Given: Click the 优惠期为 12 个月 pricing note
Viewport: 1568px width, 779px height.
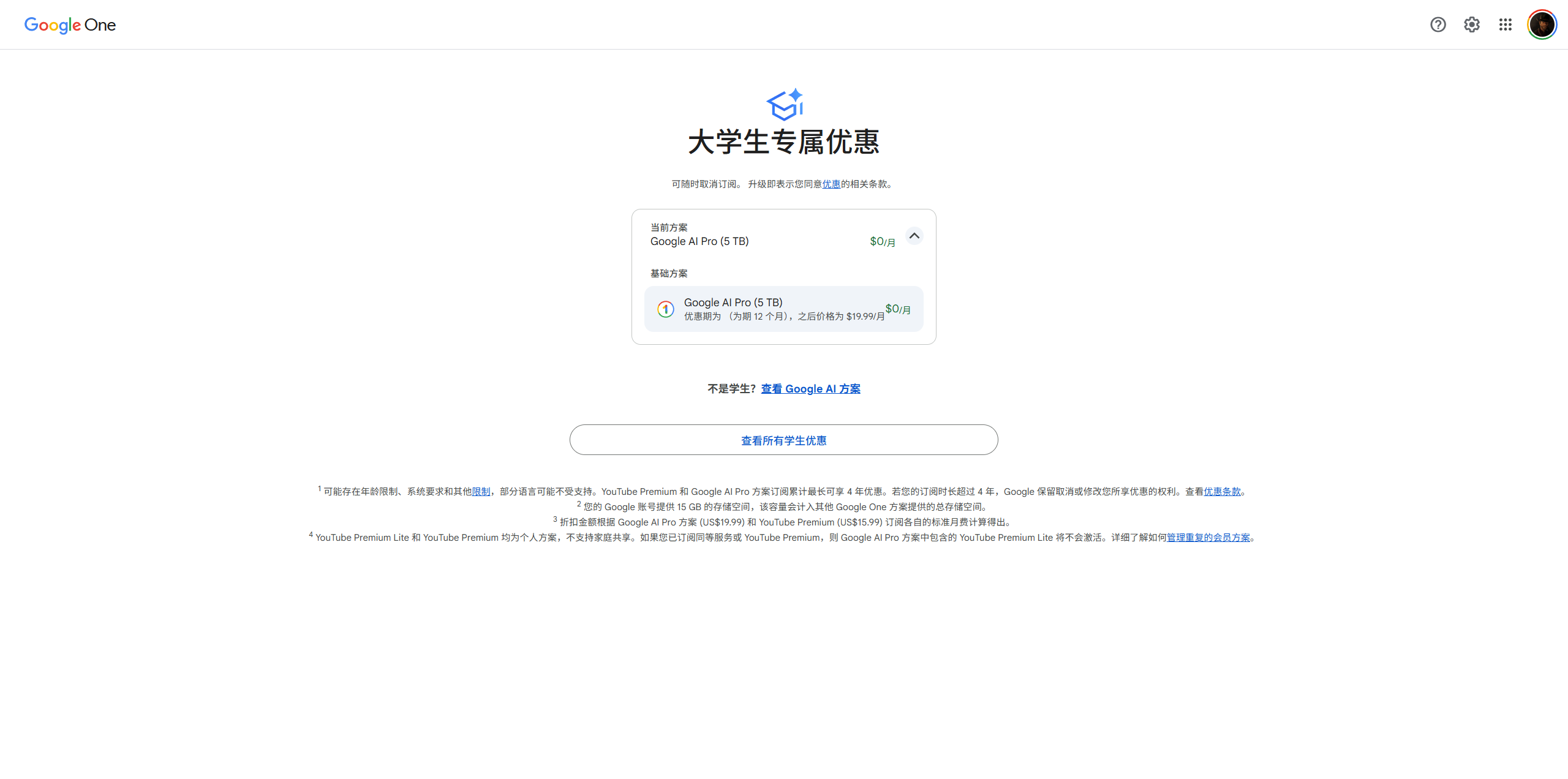Looking at the screenshot, I should coord(785,317).
